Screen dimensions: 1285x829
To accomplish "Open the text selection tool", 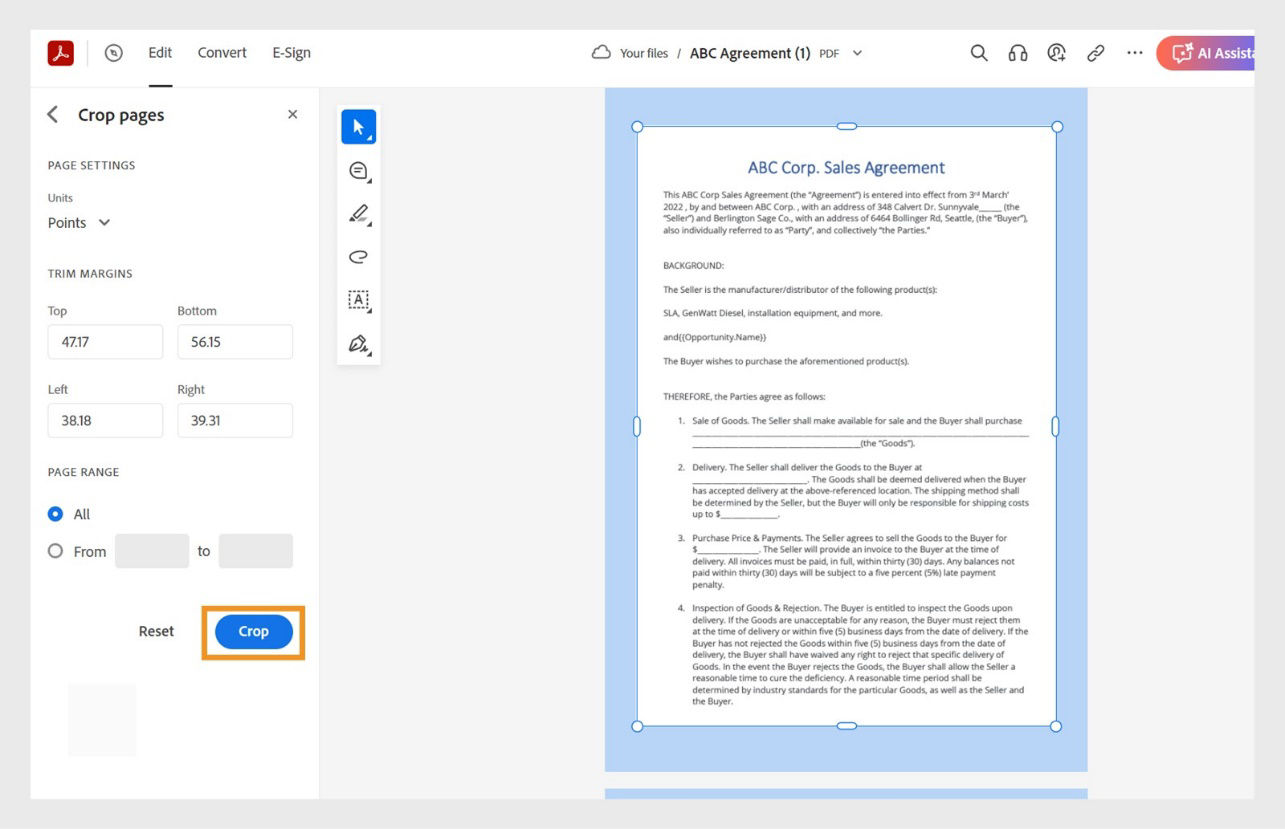I will coord(358,299).
